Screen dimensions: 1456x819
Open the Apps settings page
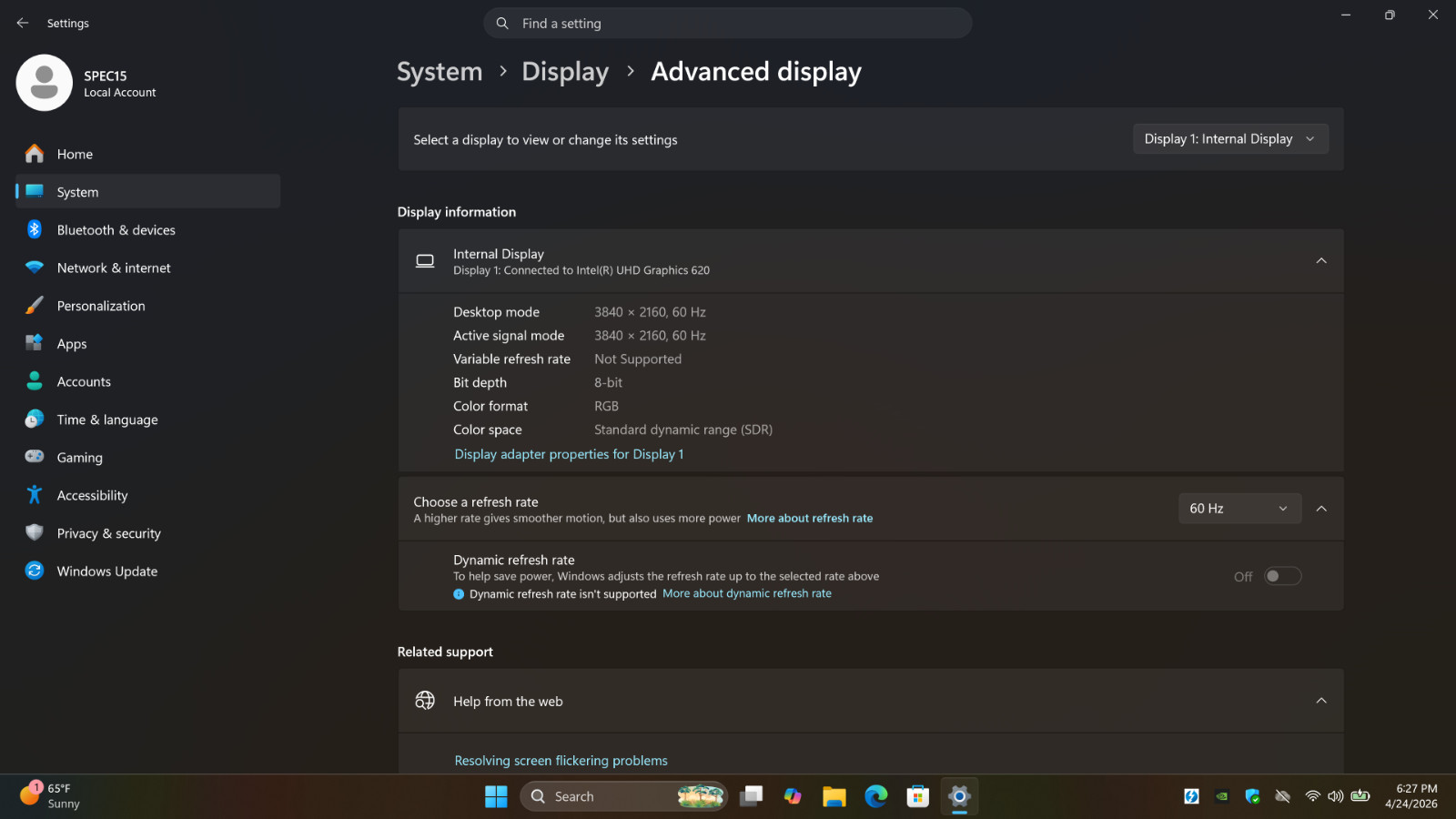point(148,344)
